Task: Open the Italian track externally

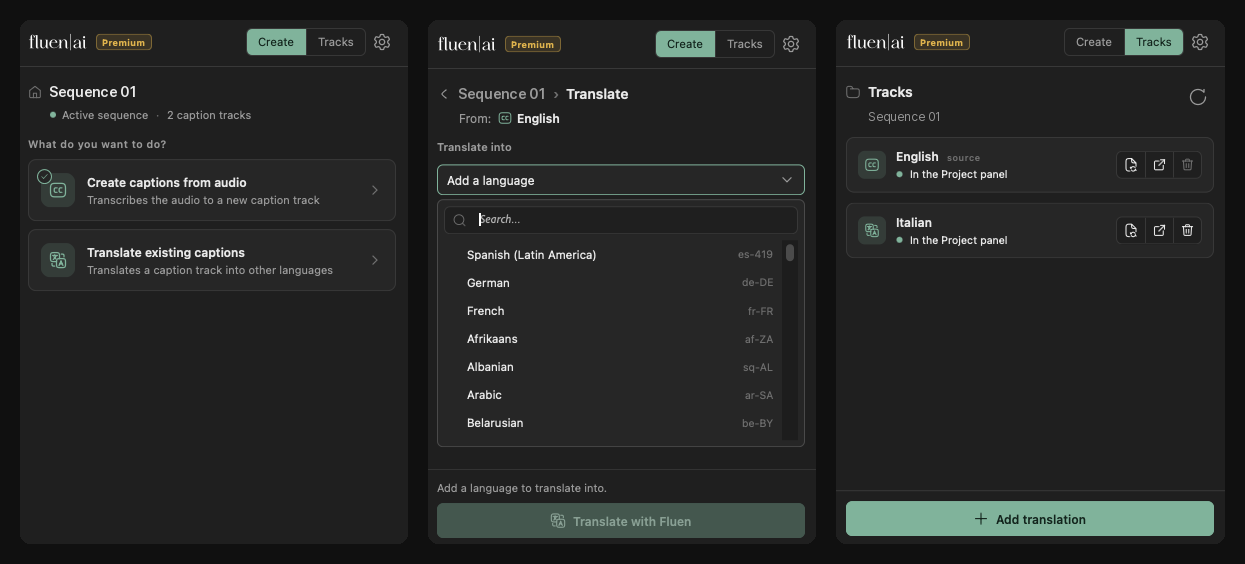Action: 1159,230
